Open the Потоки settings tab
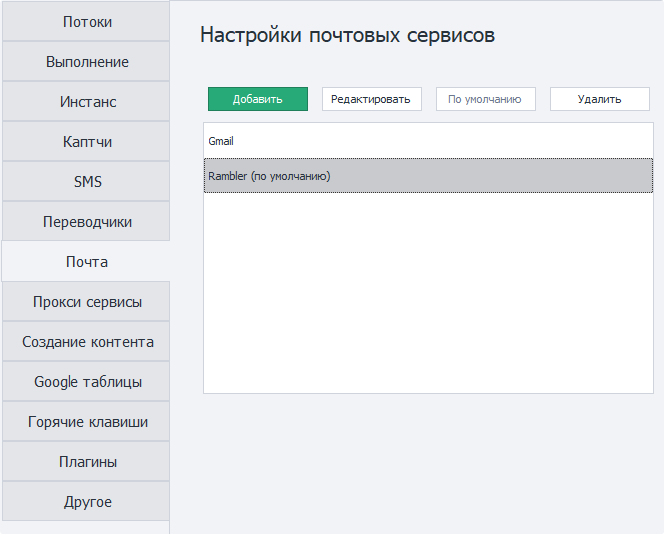The width and height of the screenshot is (664, 534). tap(87, 22)
